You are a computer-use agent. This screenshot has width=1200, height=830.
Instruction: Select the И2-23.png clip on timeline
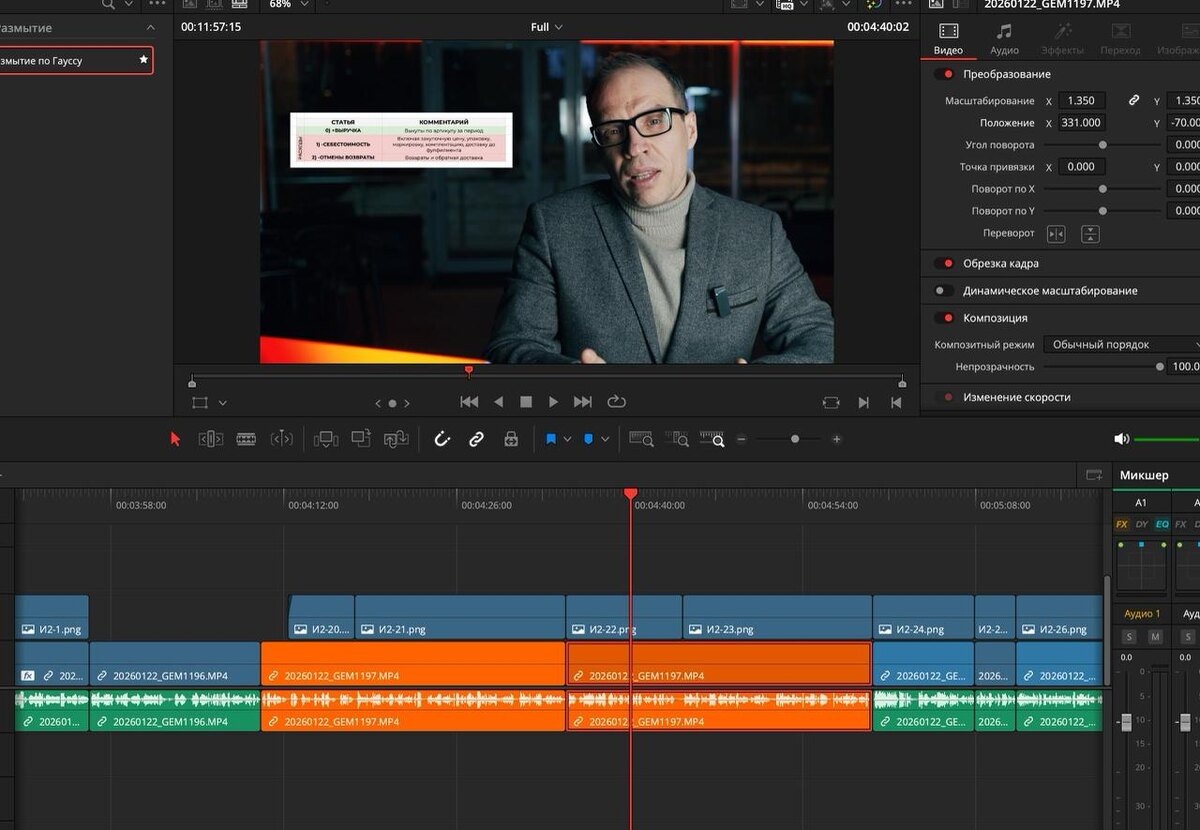[777, 618]
